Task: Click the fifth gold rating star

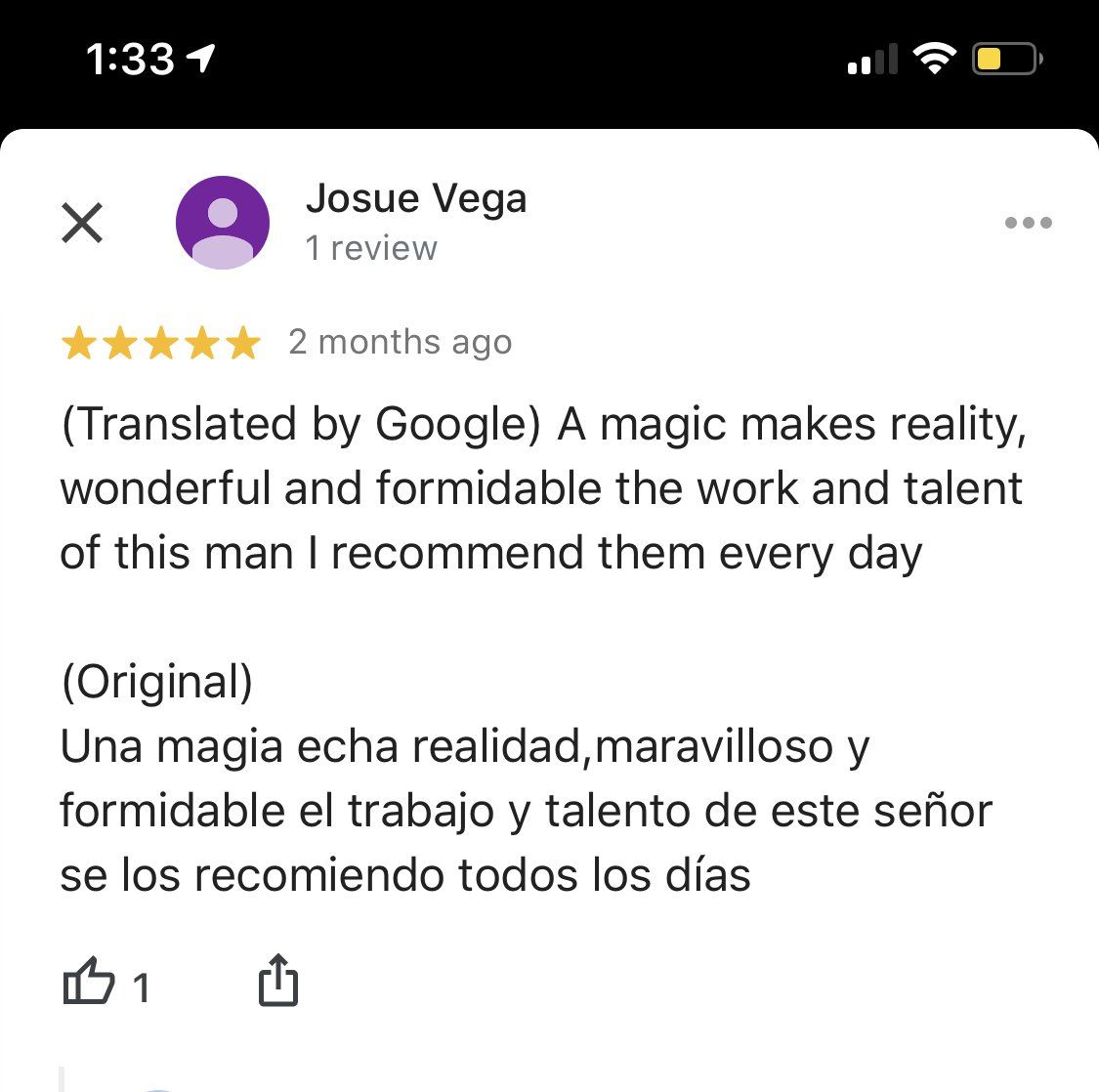Action: click(x=242, y=343)
